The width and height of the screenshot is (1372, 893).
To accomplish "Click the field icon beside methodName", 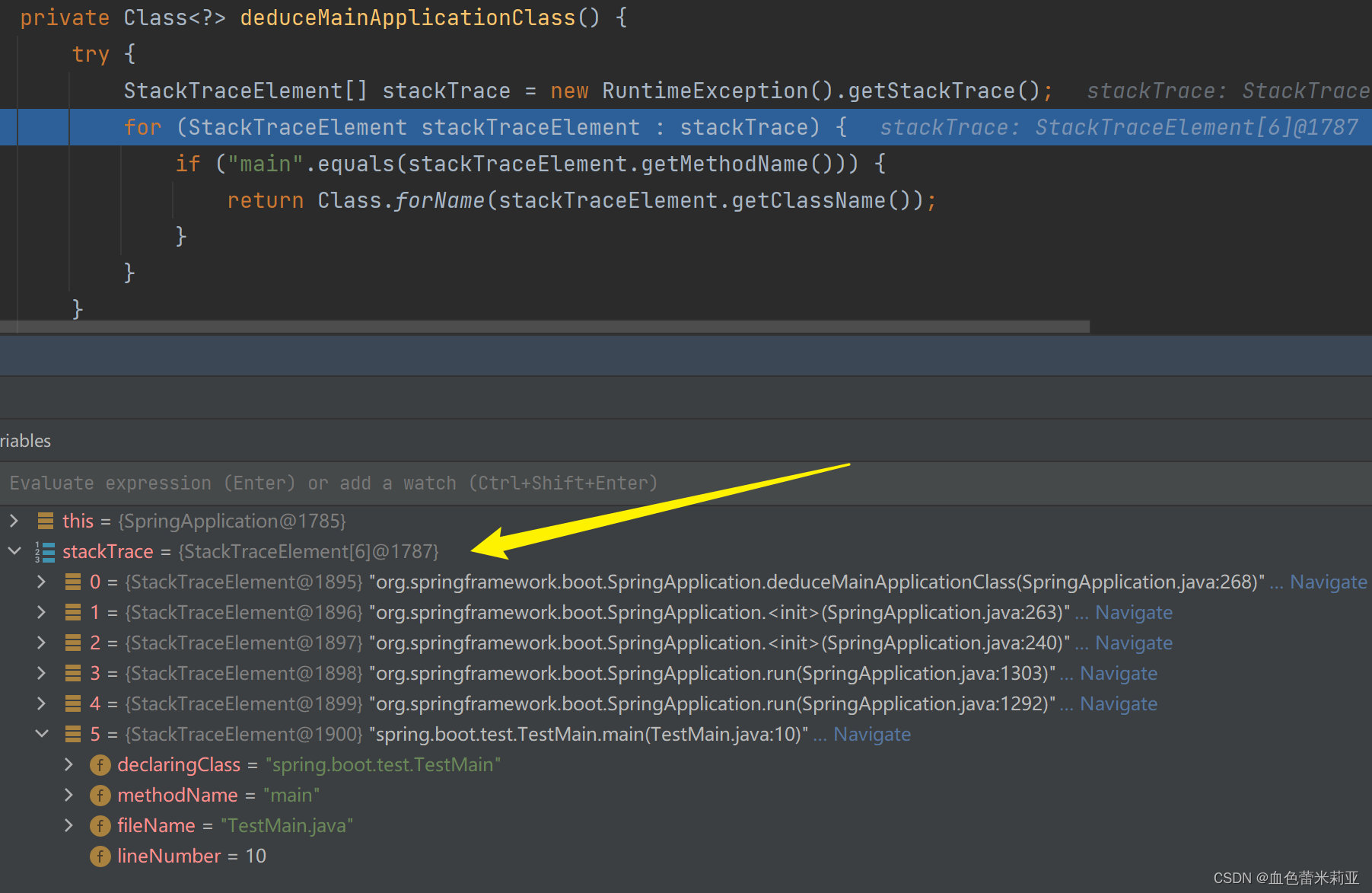I will coord(100,796).
